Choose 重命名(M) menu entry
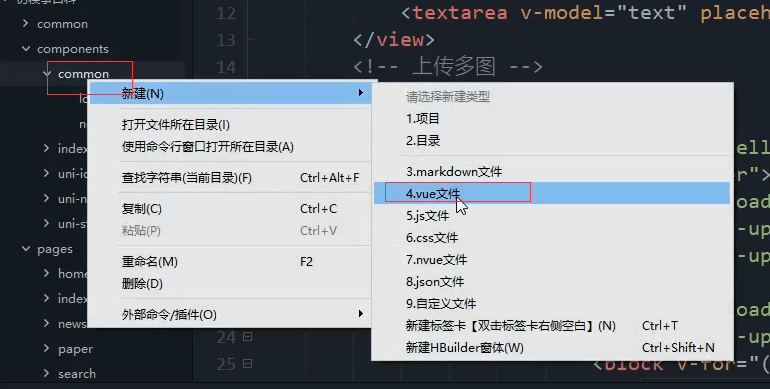 [x=150, y=262]
